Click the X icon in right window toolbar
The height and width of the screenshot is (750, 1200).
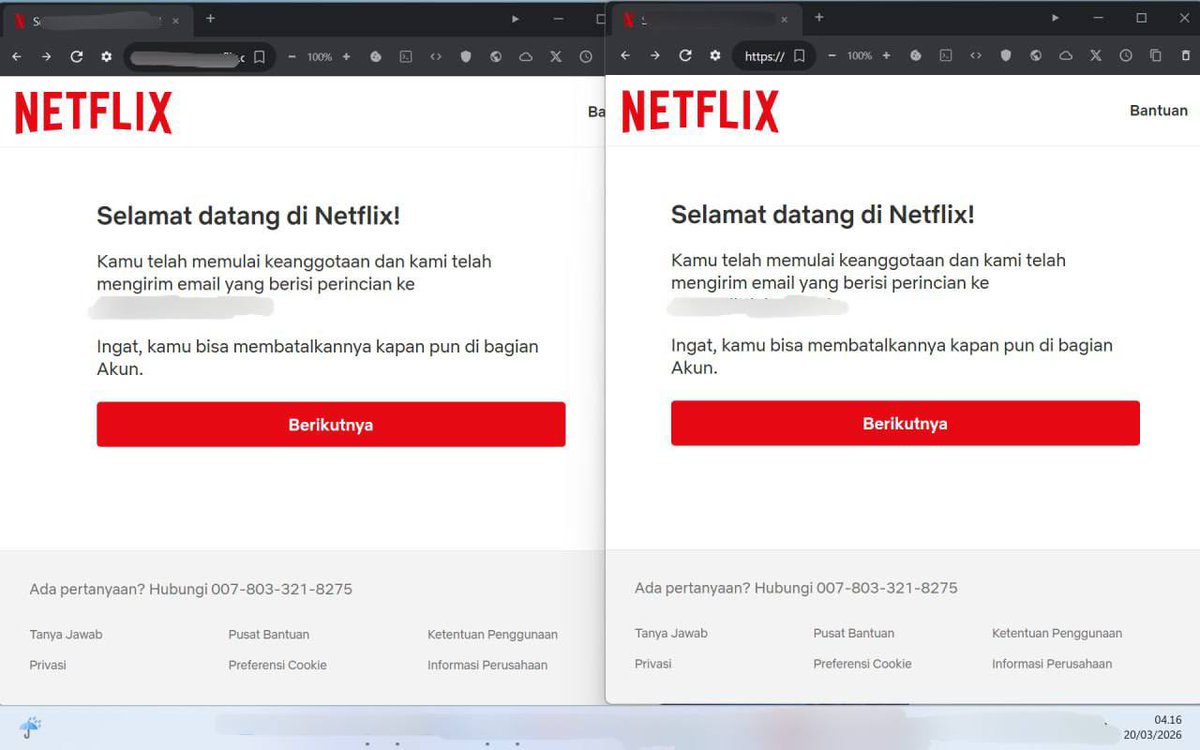click(1096, 56)
